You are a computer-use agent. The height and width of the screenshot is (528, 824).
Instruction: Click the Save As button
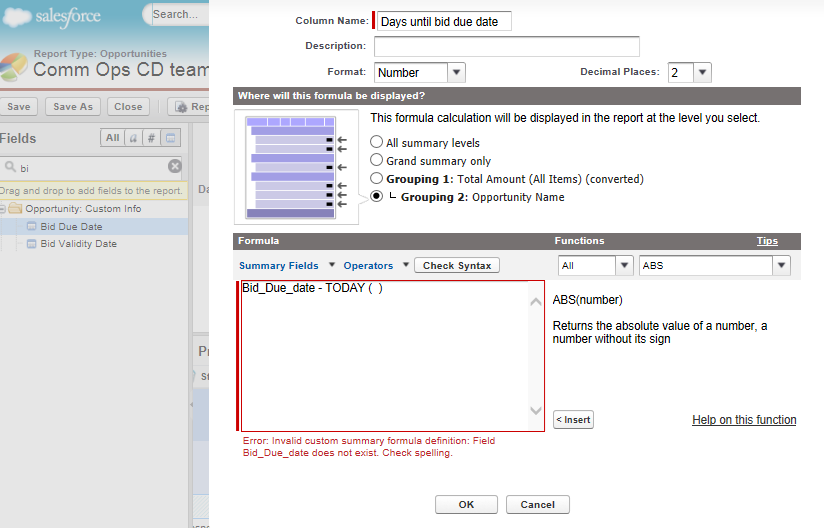coord(73,107)
